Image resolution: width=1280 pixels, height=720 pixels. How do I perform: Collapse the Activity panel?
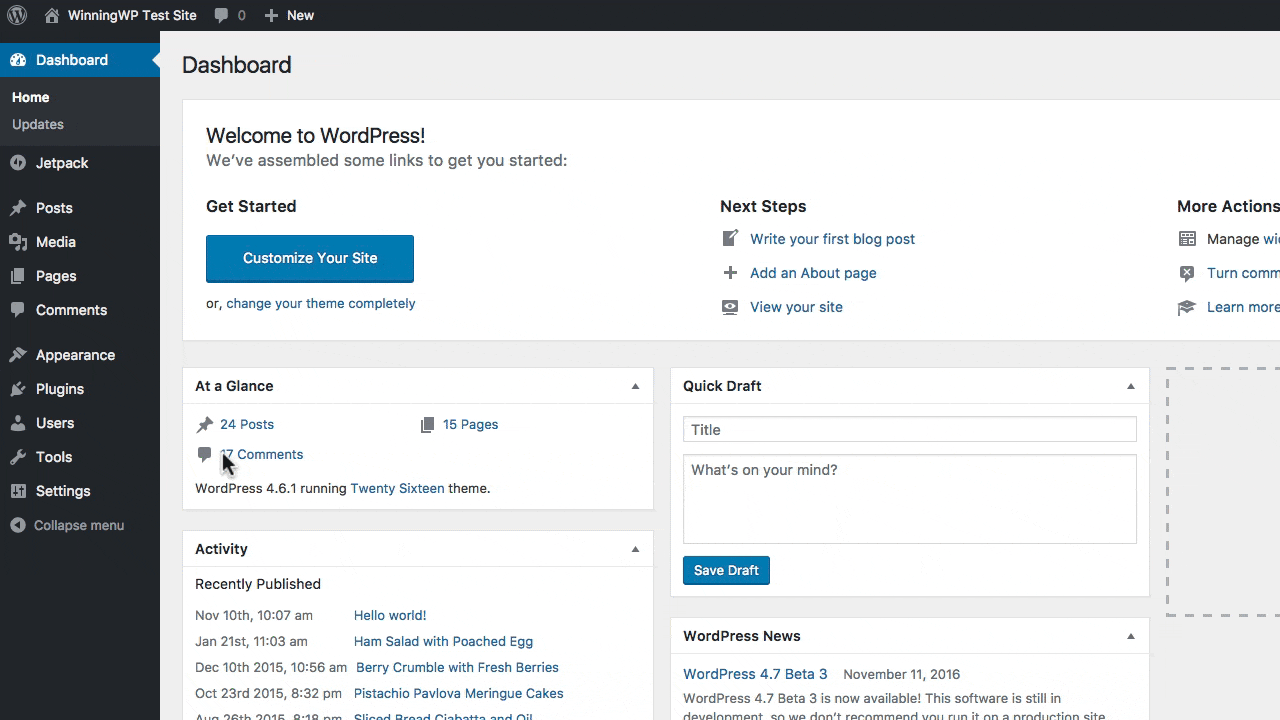tap(635, 549)
